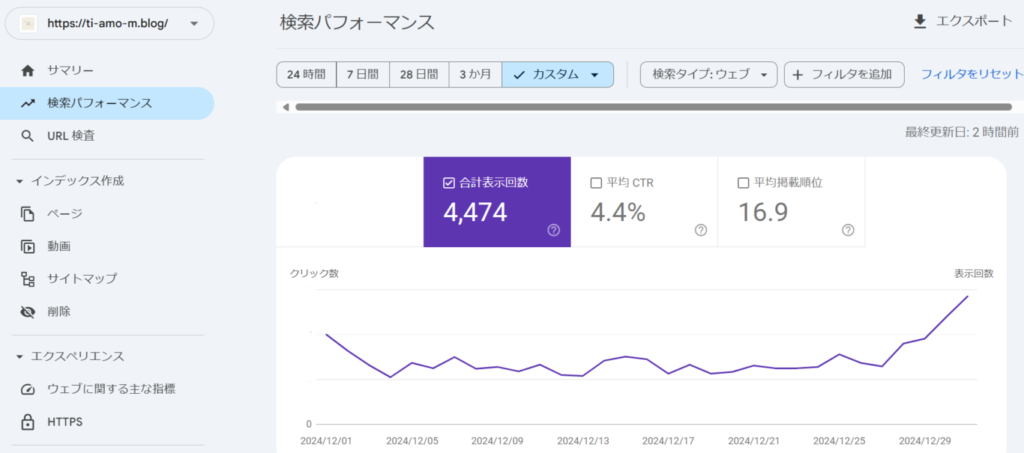Click the 削除 crossed-eye icon
The width and height of the screenshot is (1024, 453).
point(28,312)
